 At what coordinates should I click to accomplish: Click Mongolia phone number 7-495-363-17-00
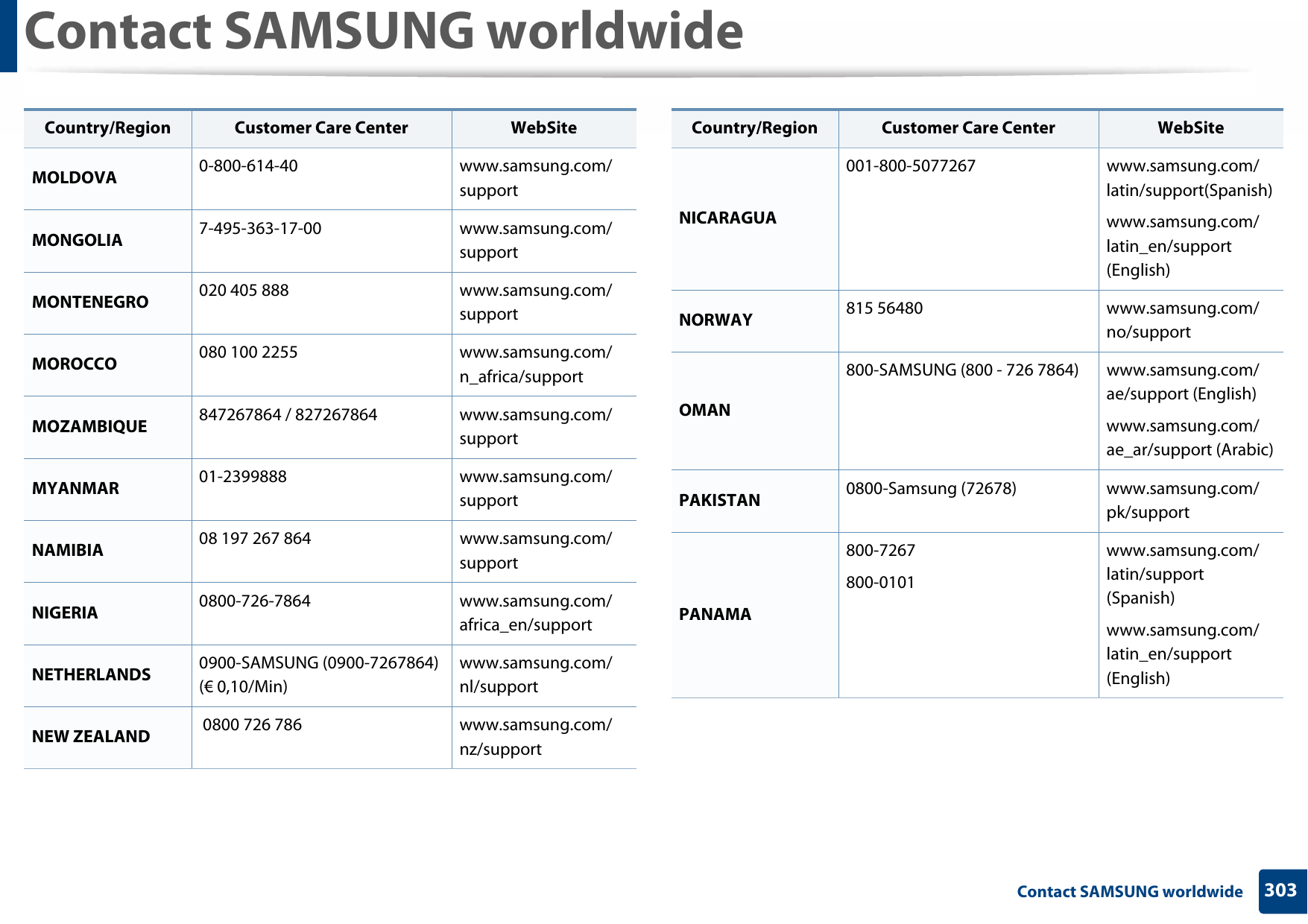(x=260, y=229)
